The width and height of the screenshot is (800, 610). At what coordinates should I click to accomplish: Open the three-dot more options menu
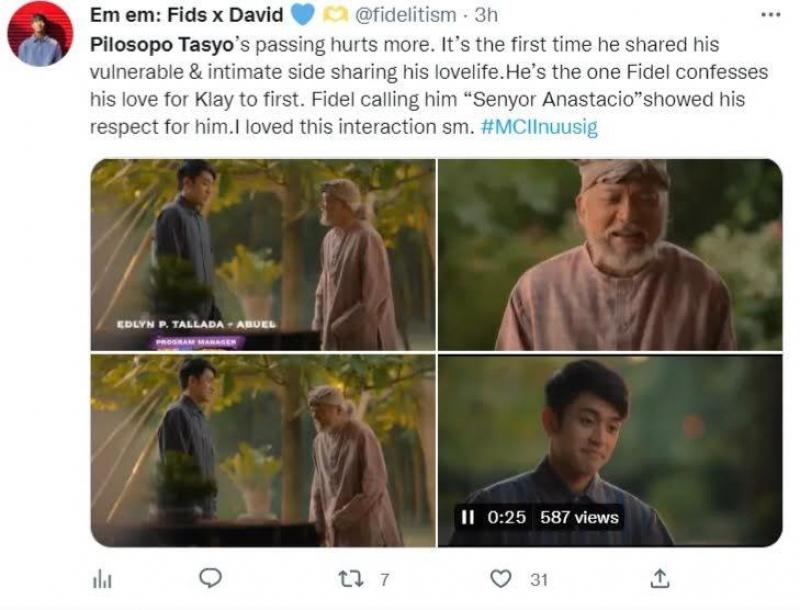tap(769, 14)
